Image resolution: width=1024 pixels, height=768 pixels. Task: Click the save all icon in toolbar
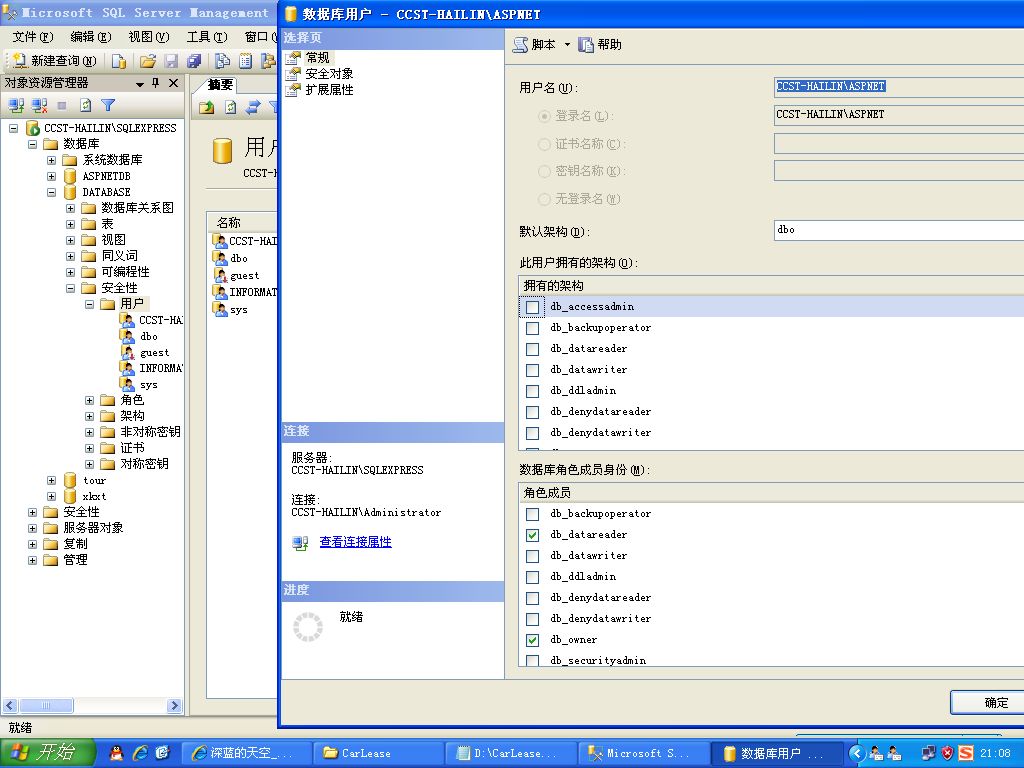click(x=194, y=61)
